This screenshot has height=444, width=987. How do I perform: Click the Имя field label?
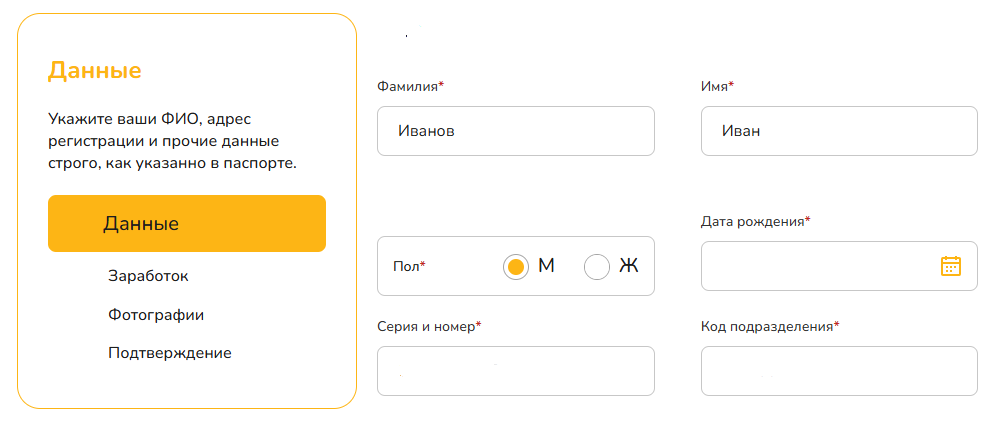coord(715,87)
